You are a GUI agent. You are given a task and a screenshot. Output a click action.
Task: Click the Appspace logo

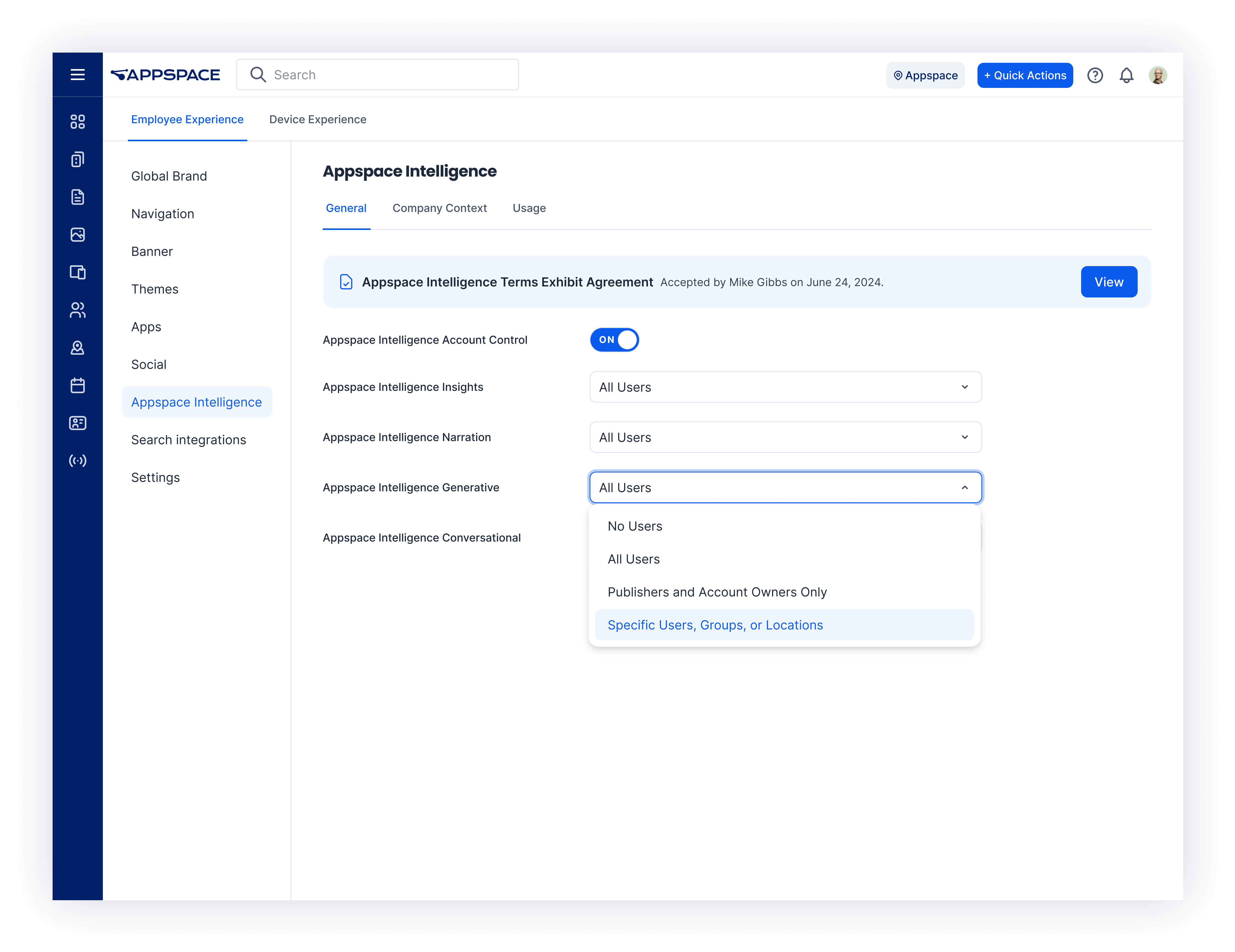(165, 75)
